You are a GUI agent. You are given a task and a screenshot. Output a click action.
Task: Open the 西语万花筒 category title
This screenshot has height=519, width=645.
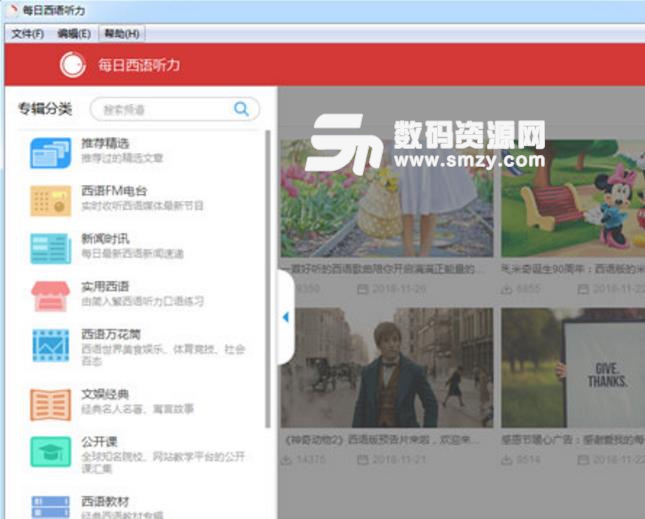(111, 334)
